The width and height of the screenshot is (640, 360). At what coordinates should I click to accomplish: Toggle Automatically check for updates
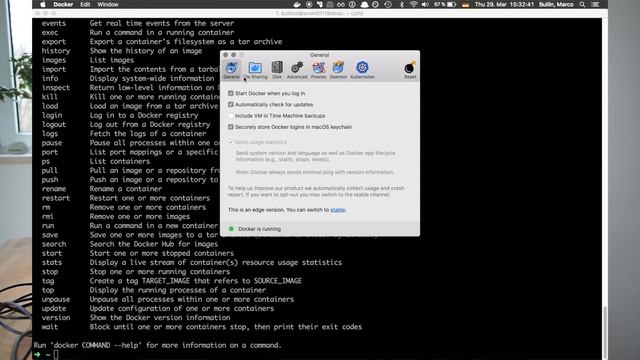pyautogui.click(x=231, y=104)
